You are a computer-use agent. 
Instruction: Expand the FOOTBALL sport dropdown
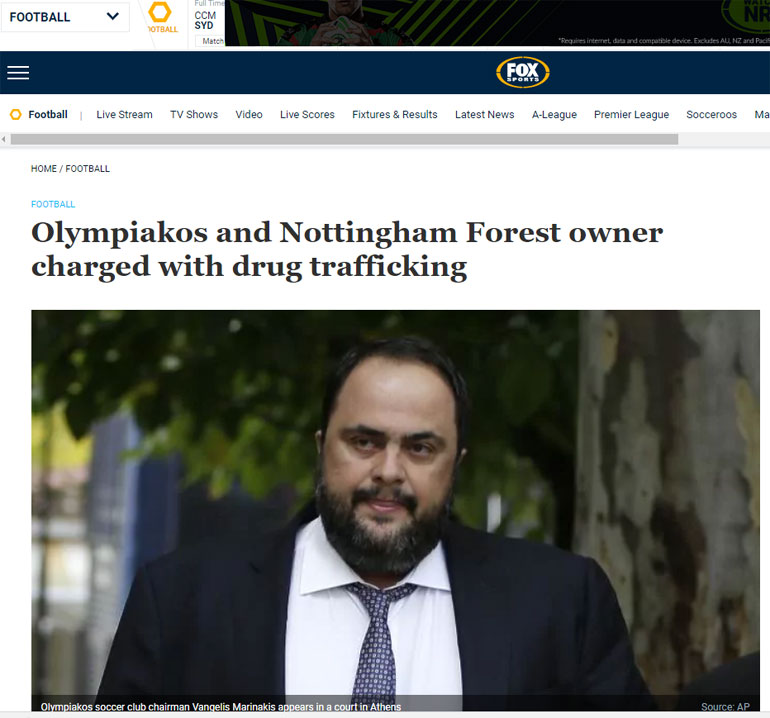[x=65, y=17]
